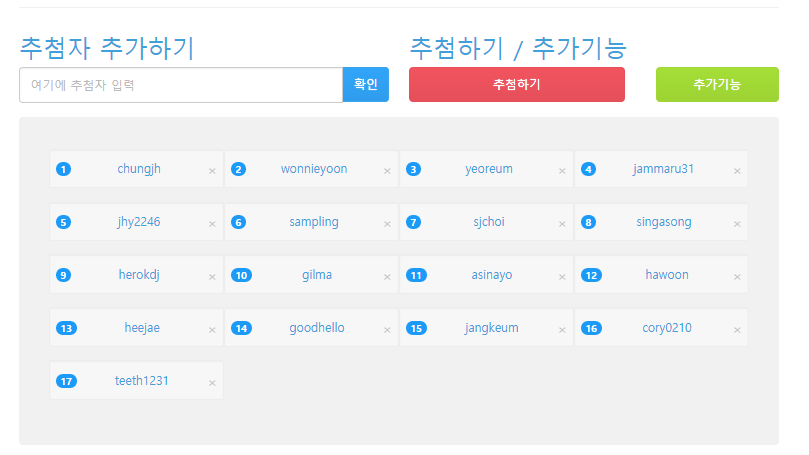Remove jangkeum with its x icon
The image size is (809, 455).
pos(562,330)
